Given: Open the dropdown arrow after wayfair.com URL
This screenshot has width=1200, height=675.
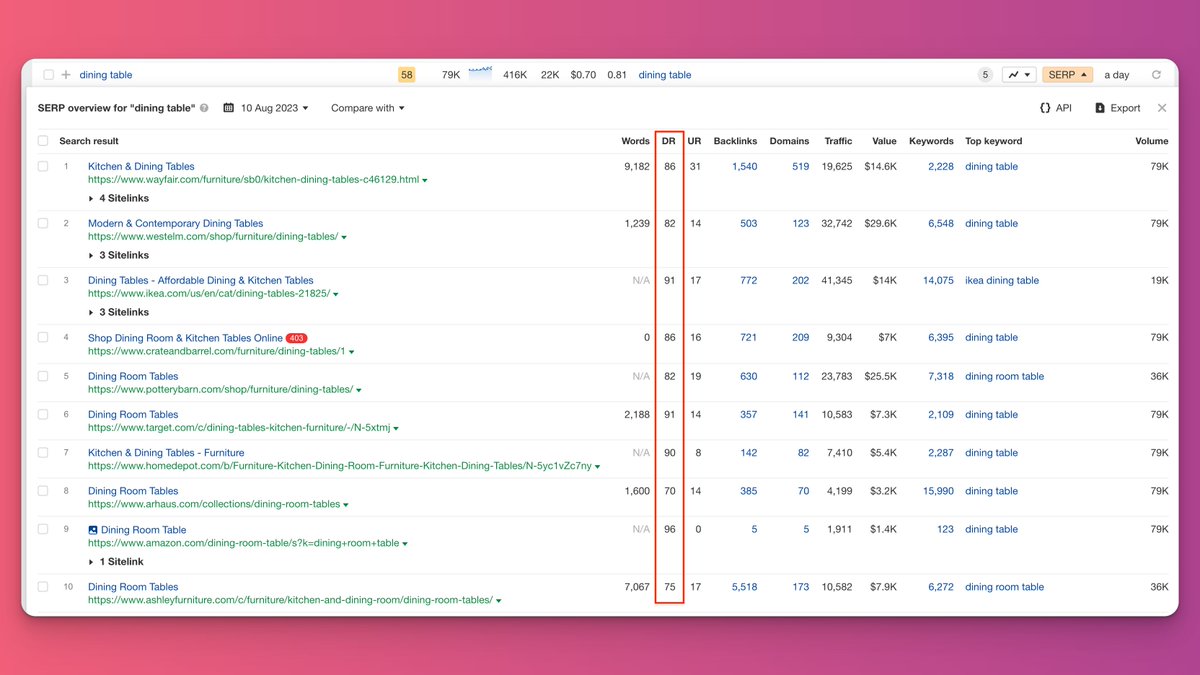Looking at the screenshot, I should (425, 181).
